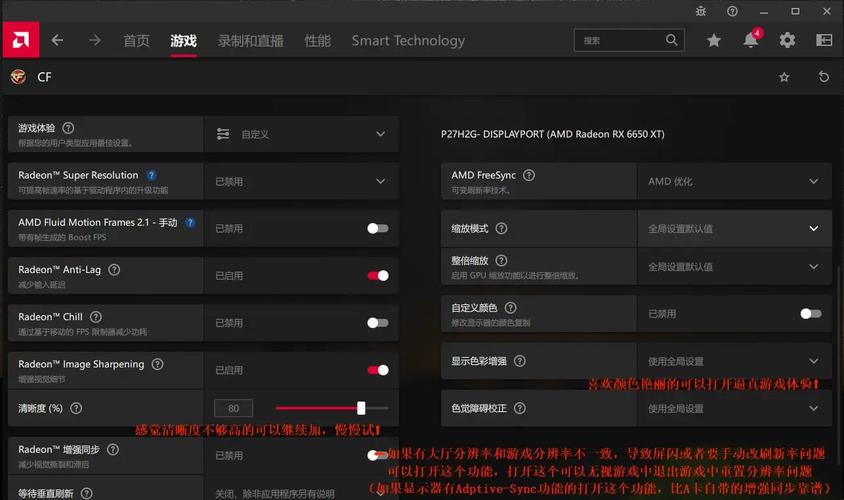Show help for AMD FreeSync

point(529,175)
